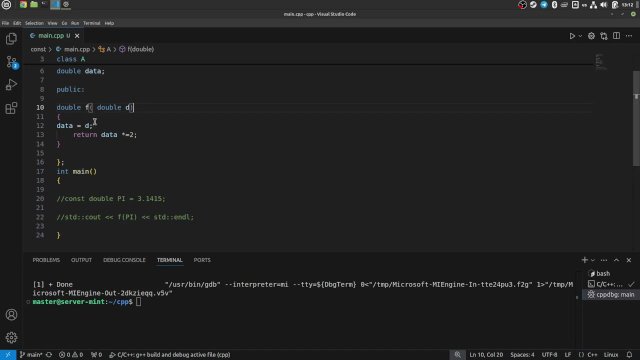Viewport: 640px width, 360px height.
Task: Click Spaces: 4 indentation setting
Action: (x=522, y=355)
